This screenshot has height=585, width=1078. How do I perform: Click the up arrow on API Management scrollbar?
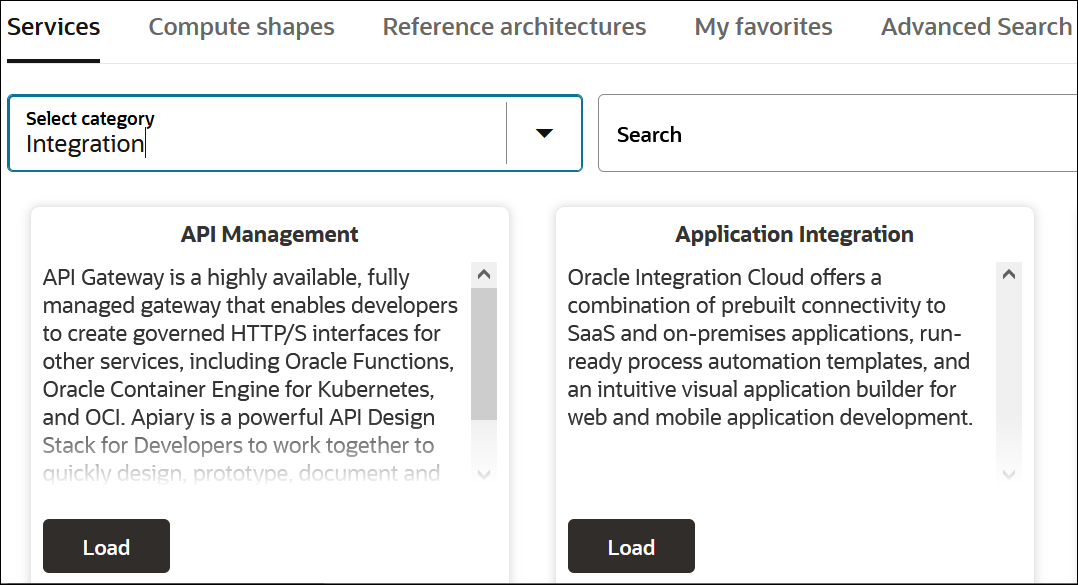pyautogui.click(x=484, y=272)
